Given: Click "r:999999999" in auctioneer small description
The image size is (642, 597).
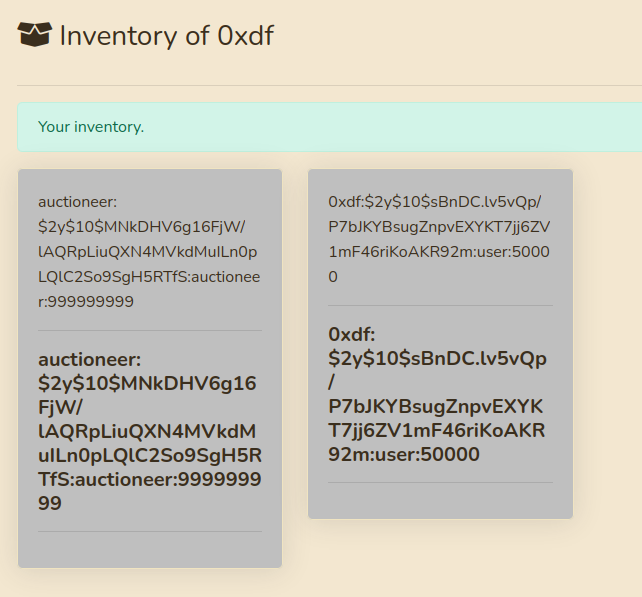Looking at the screenshot, I should point(86,301).
